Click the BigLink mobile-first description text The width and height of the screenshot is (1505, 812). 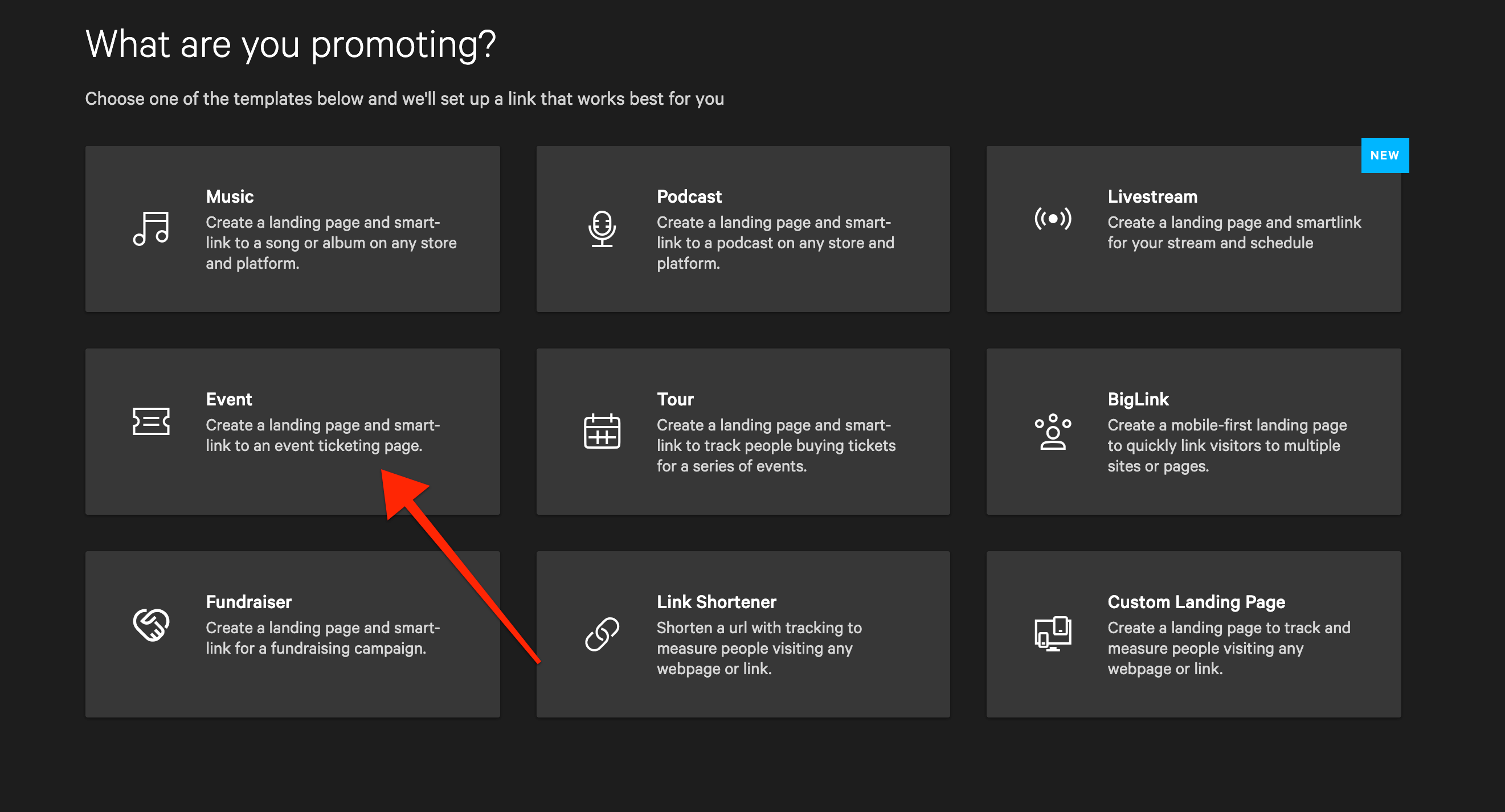1227,445
